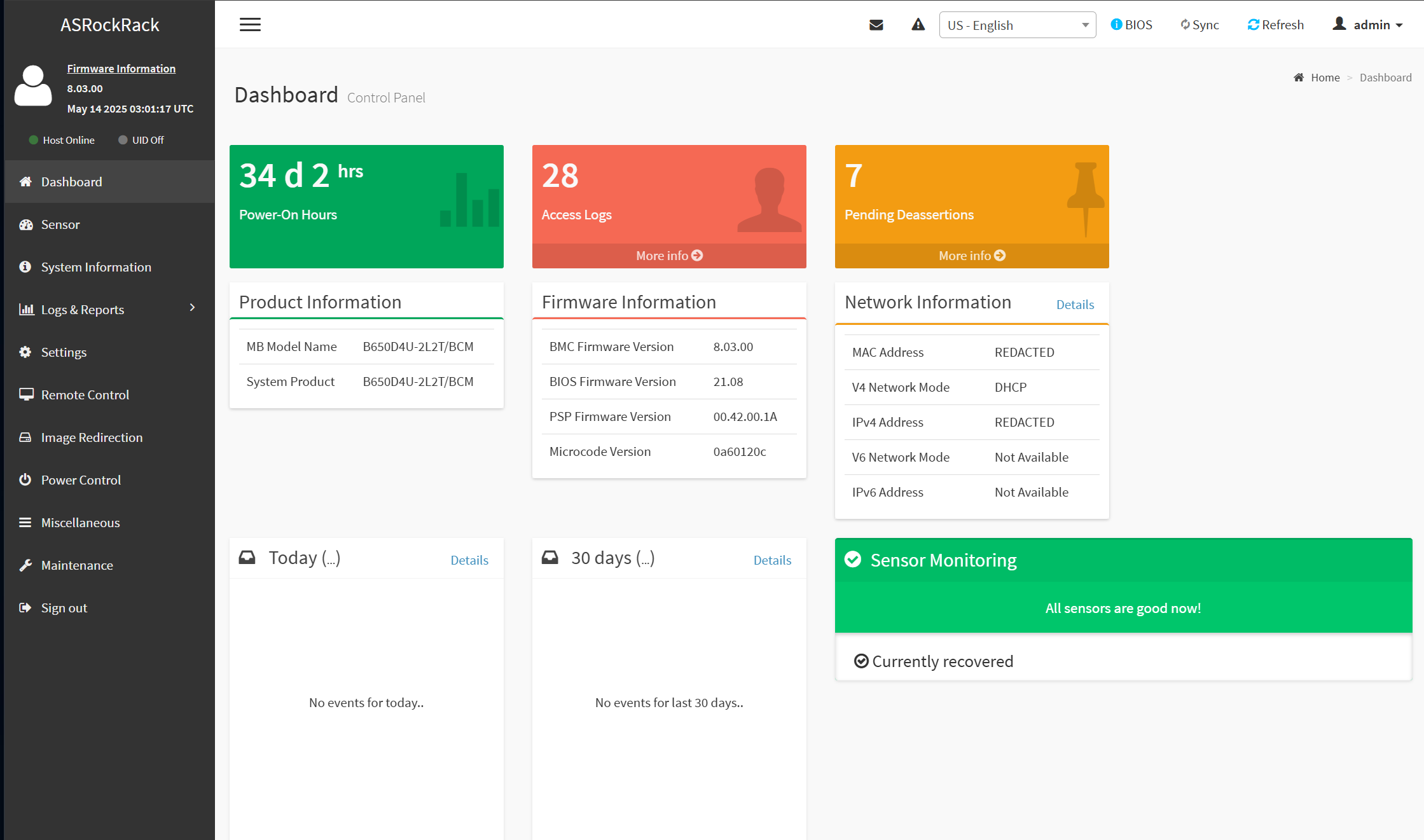Open the messages envelope icon
The image size is (1424, 840).
(876, 25)
